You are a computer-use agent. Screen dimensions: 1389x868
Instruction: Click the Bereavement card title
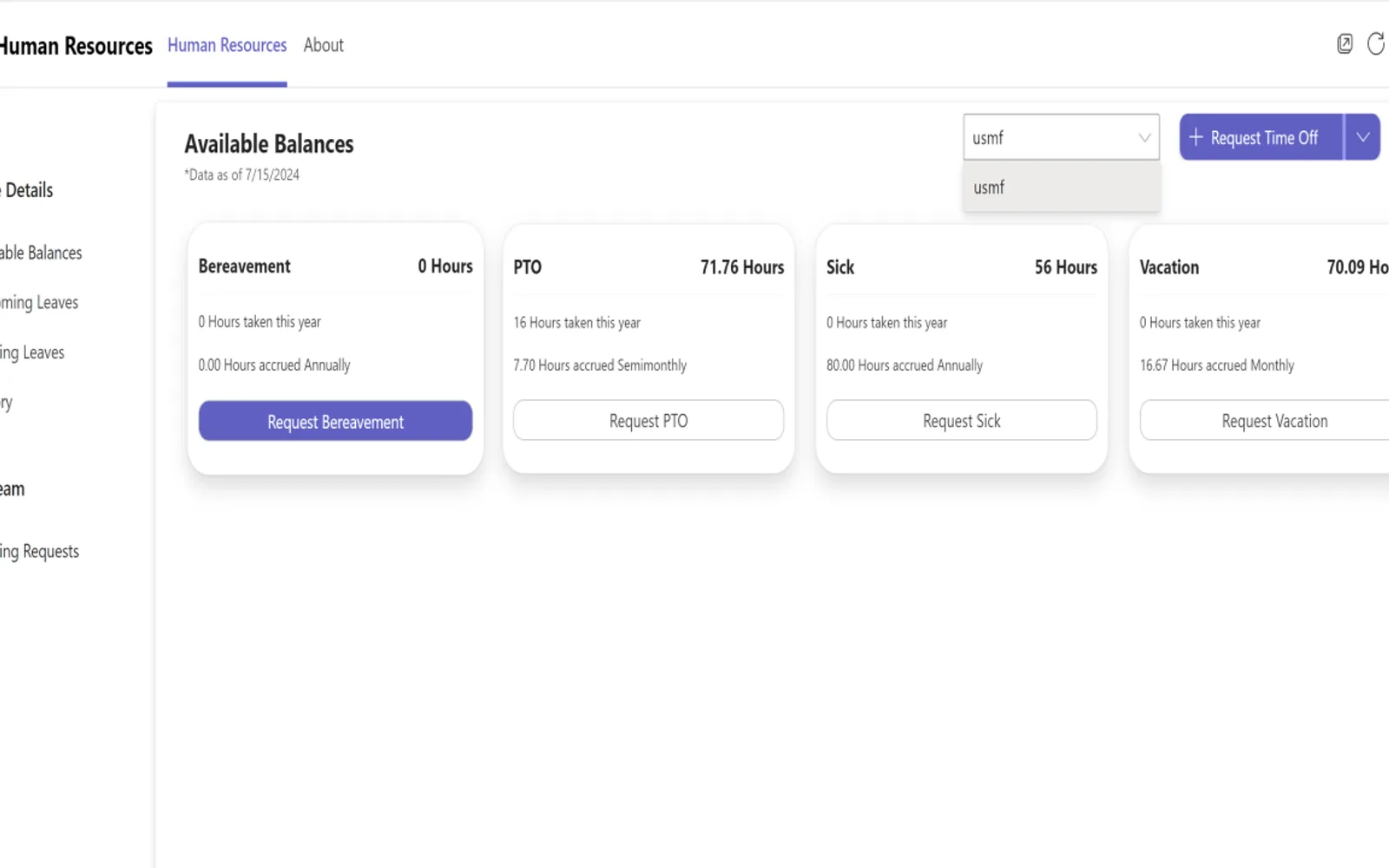(244, 266)
